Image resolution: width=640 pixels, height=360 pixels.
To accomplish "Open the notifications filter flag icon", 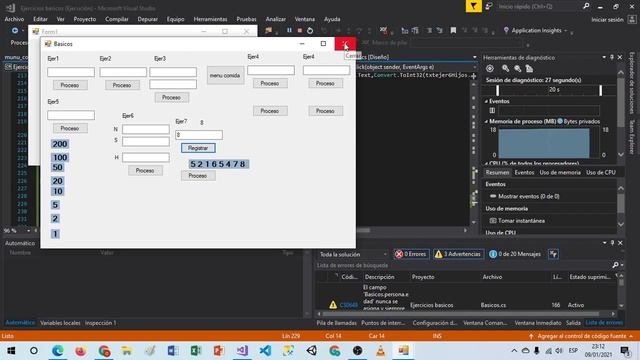I will tap(473, 6).
